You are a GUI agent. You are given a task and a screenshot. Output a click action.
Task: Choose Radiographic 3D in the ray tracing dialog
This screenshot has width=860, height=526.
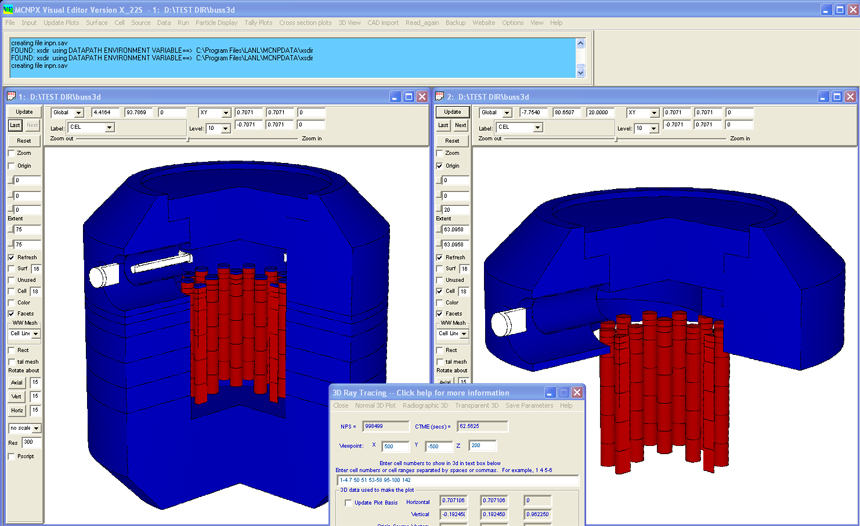(x=425, y=405)
